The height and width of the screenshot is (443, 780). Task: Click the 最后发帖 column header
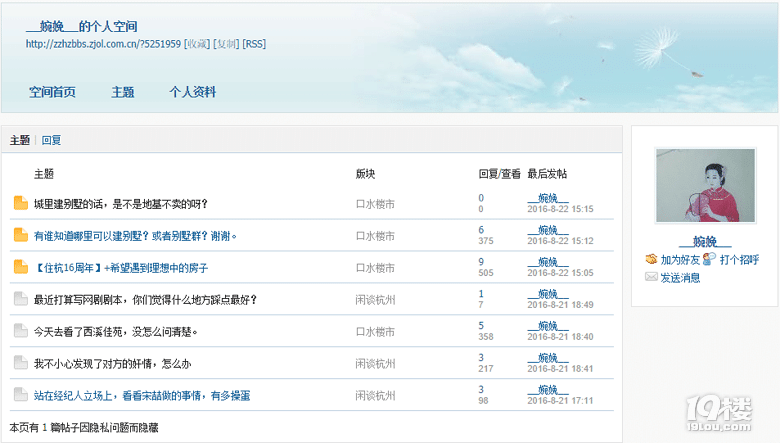(x=547, y=174)
